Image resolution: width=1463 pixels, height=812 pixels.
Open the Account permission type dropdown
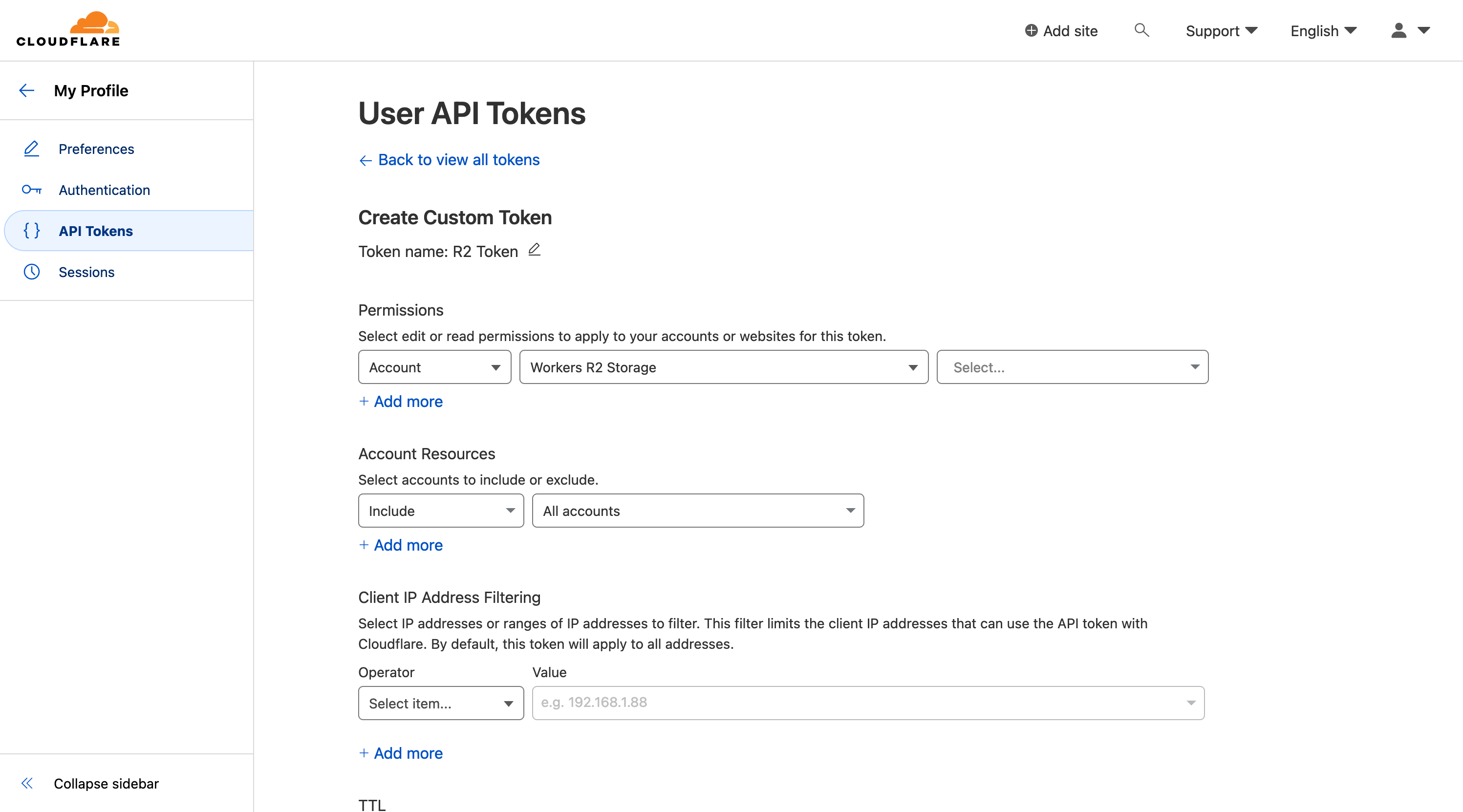tap(434, 367)
